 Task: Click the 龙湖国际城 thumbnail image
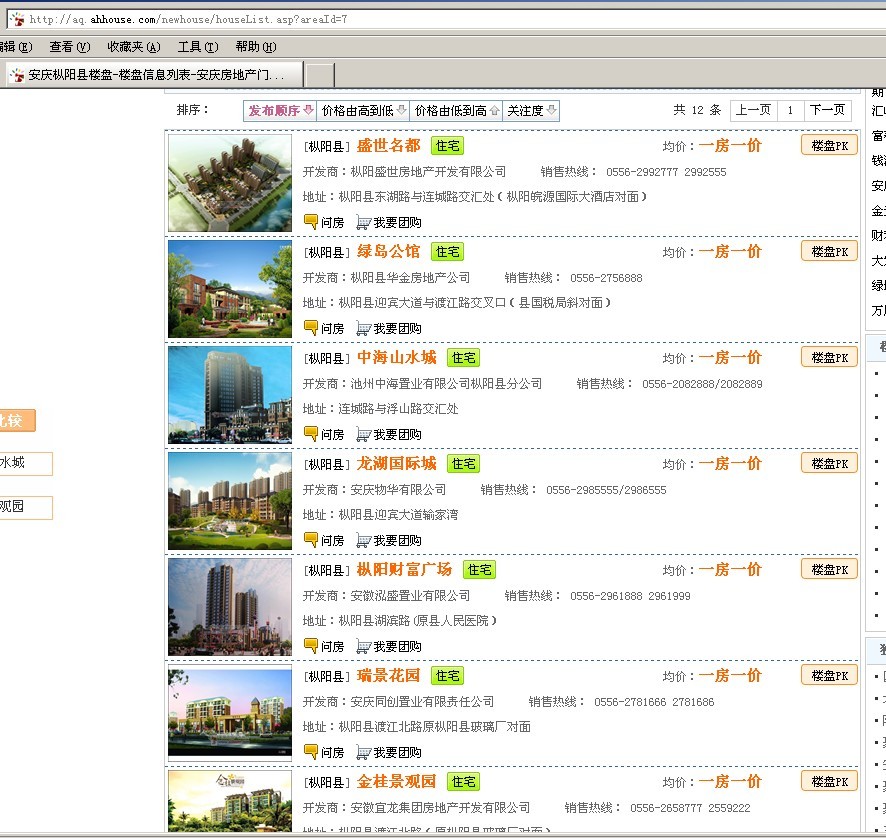pos(230,501)
